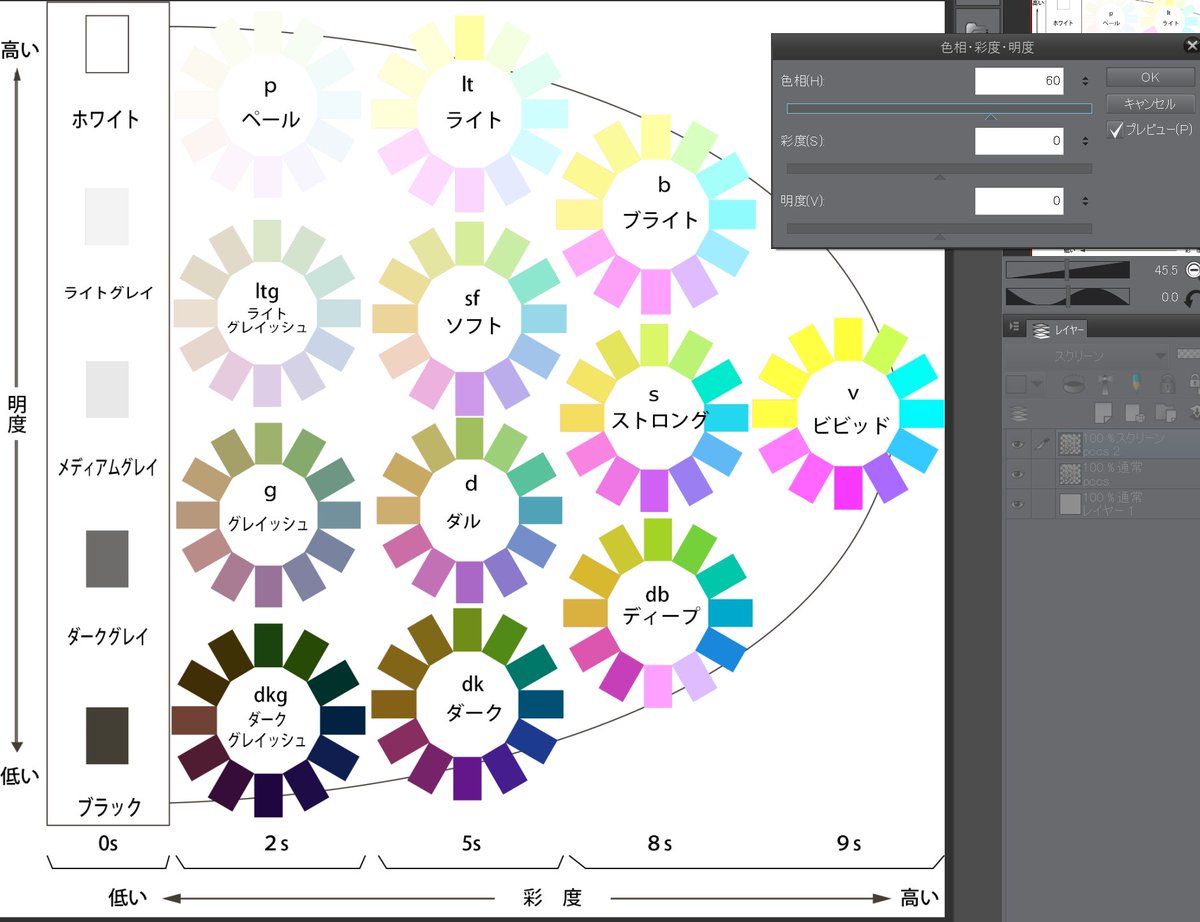Click the 明度(V) value field
The height and width of the screenshot is (922, 1200).
point(1020,201)
